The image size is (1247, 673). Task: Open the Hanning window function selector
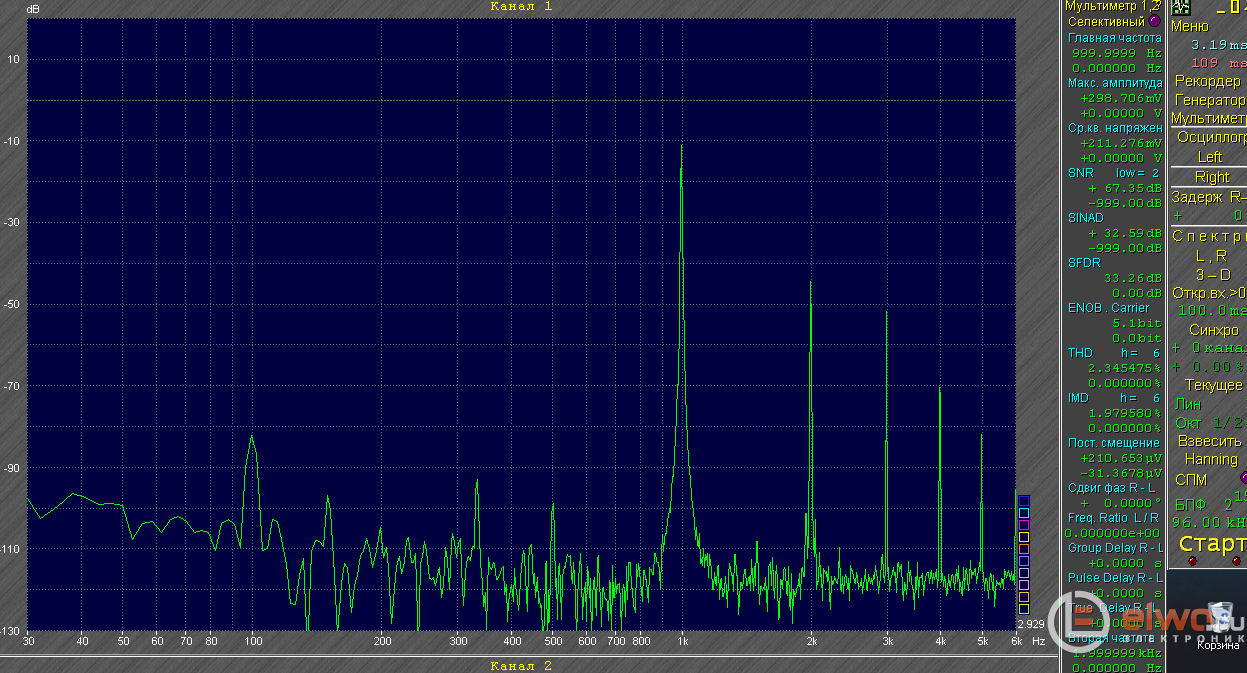click(x=1210, y=459)
